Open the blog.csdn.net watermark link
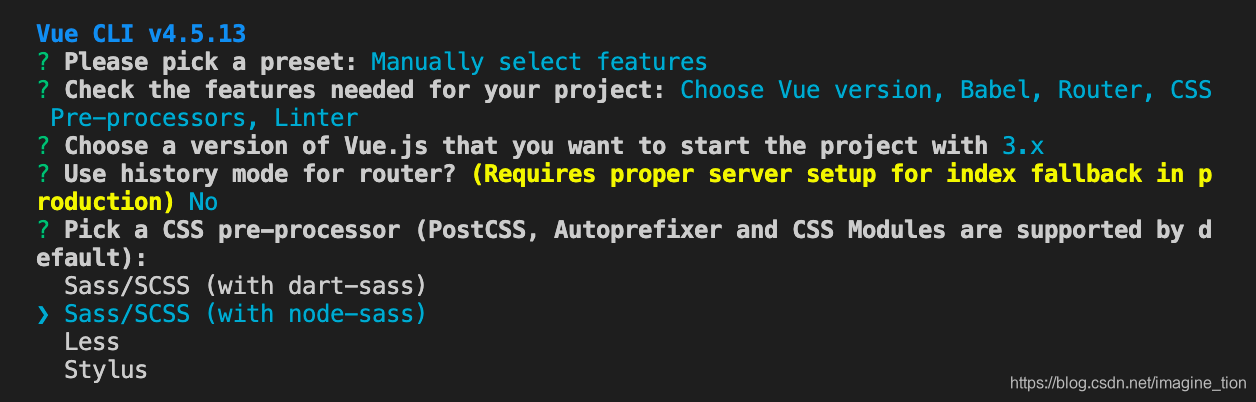Screen dimensions: 1256x402 point(1128,383)
